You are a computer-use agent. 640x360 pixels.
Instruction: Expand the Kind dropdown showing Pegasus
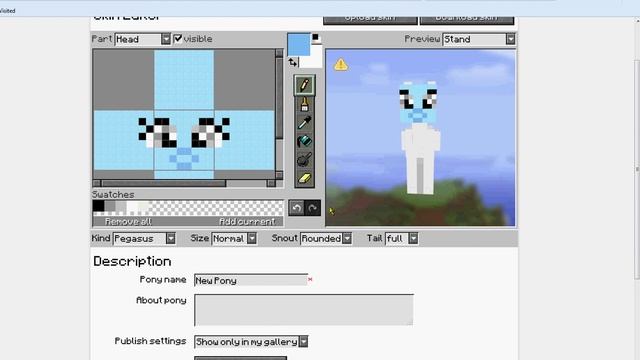144,238
